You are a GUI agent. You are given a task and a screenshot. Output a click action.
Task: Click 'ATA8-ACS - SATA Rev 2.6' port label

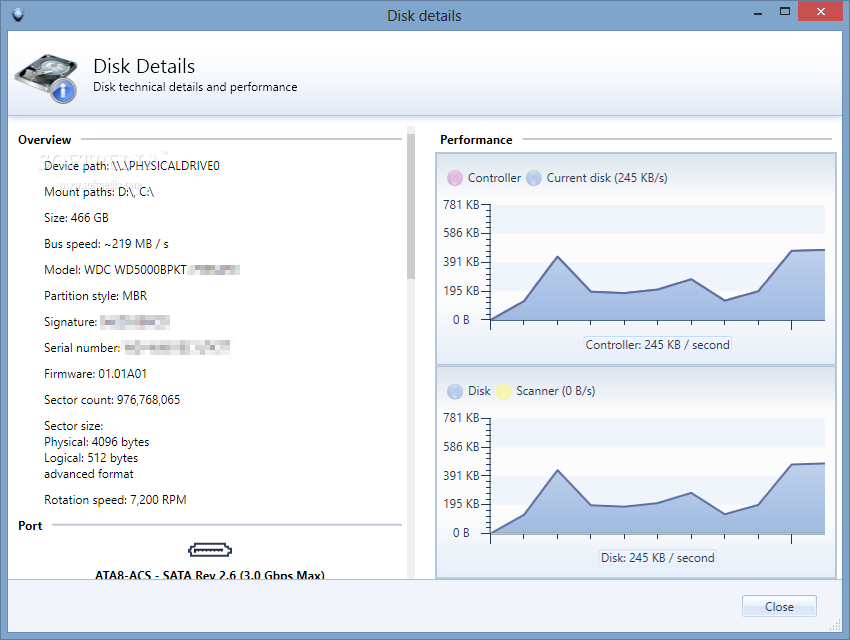[210, 574]
